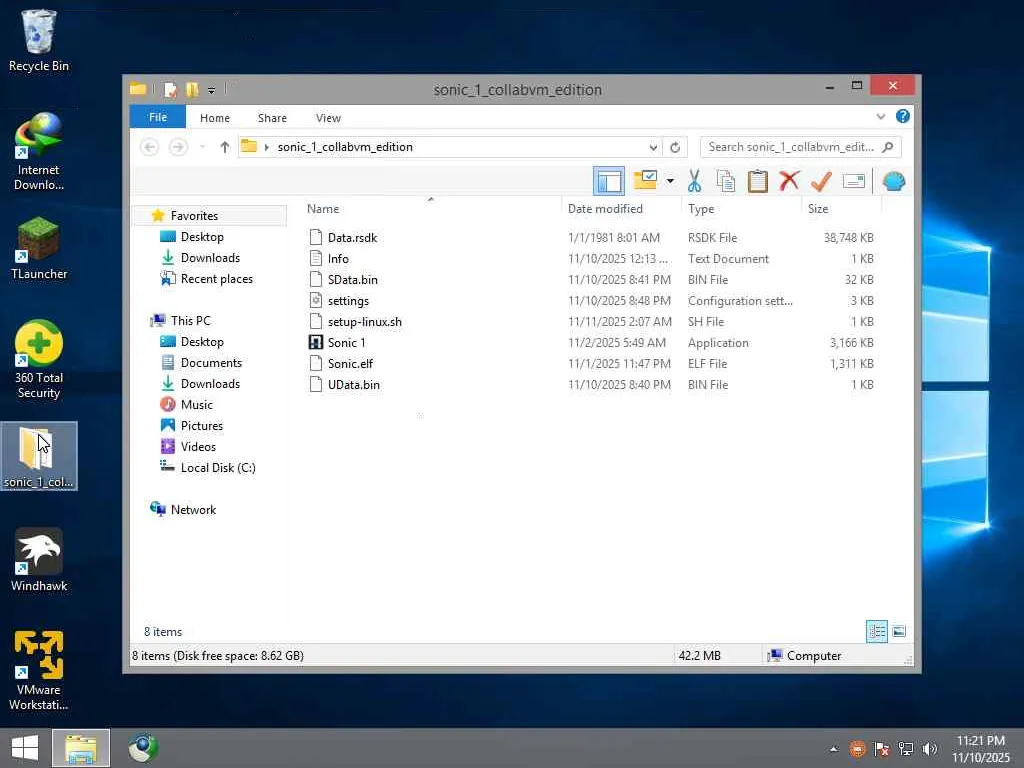Open the File tab
Screen dimensions: 1024x768
(x=158, y=117)
